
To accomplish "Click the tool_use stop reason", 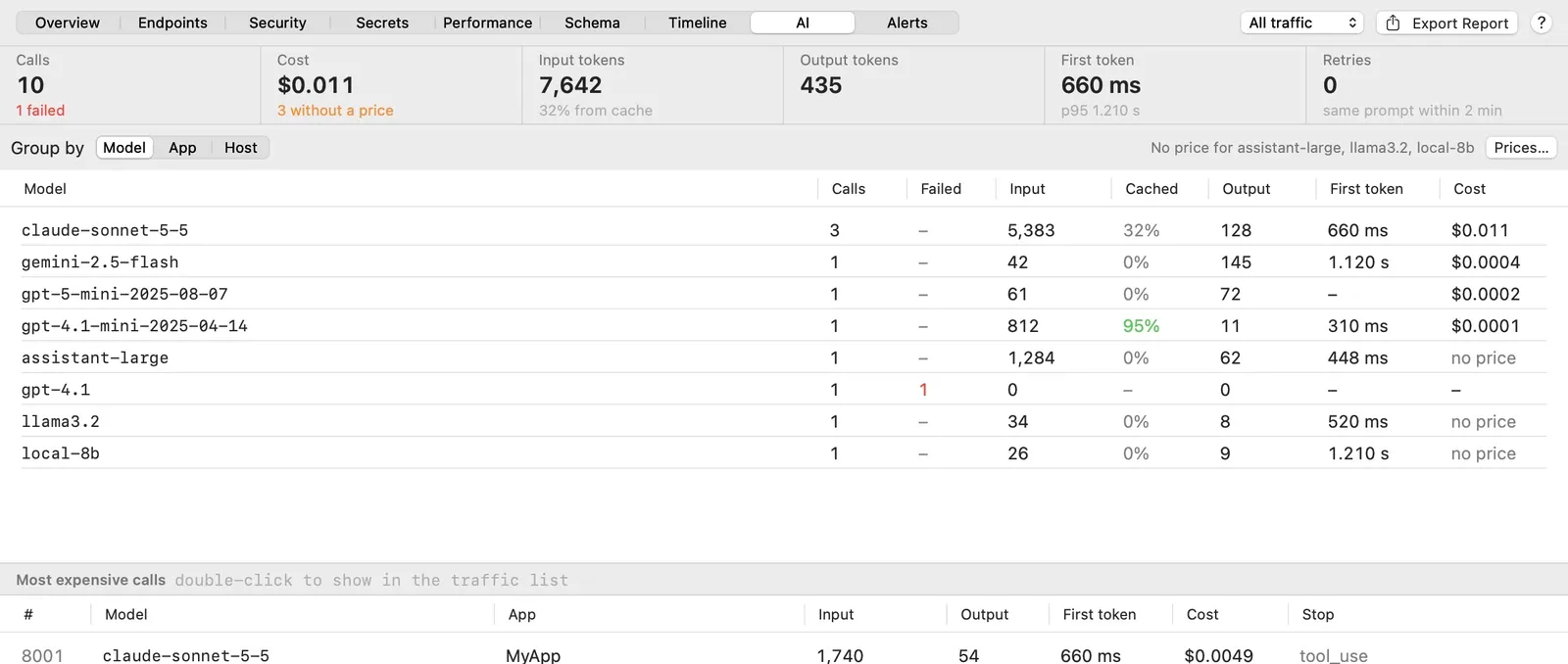I will click(x=1333, y=655).
